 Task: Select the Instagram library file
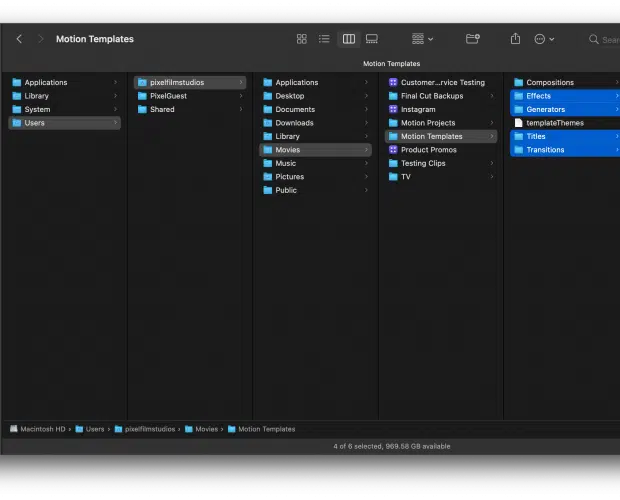441,109
